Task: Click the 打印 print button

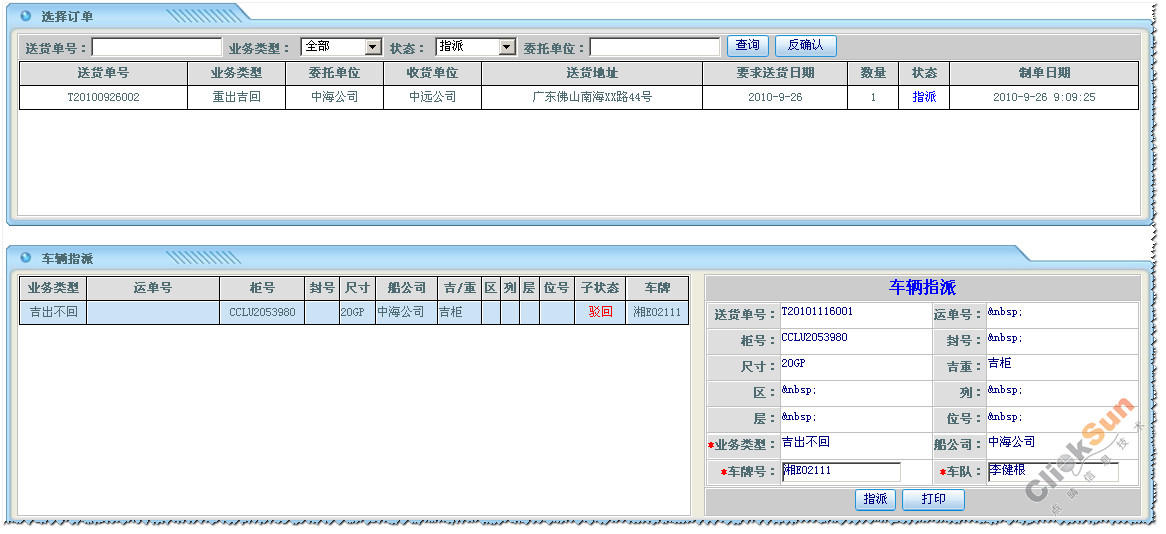Action: point(933,499)
